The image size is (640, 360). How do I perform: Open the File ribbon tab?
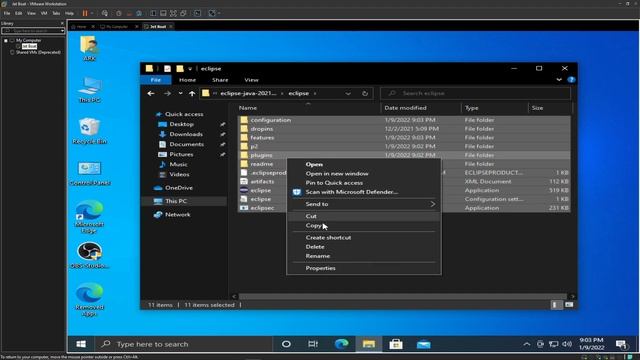[156, 80]
